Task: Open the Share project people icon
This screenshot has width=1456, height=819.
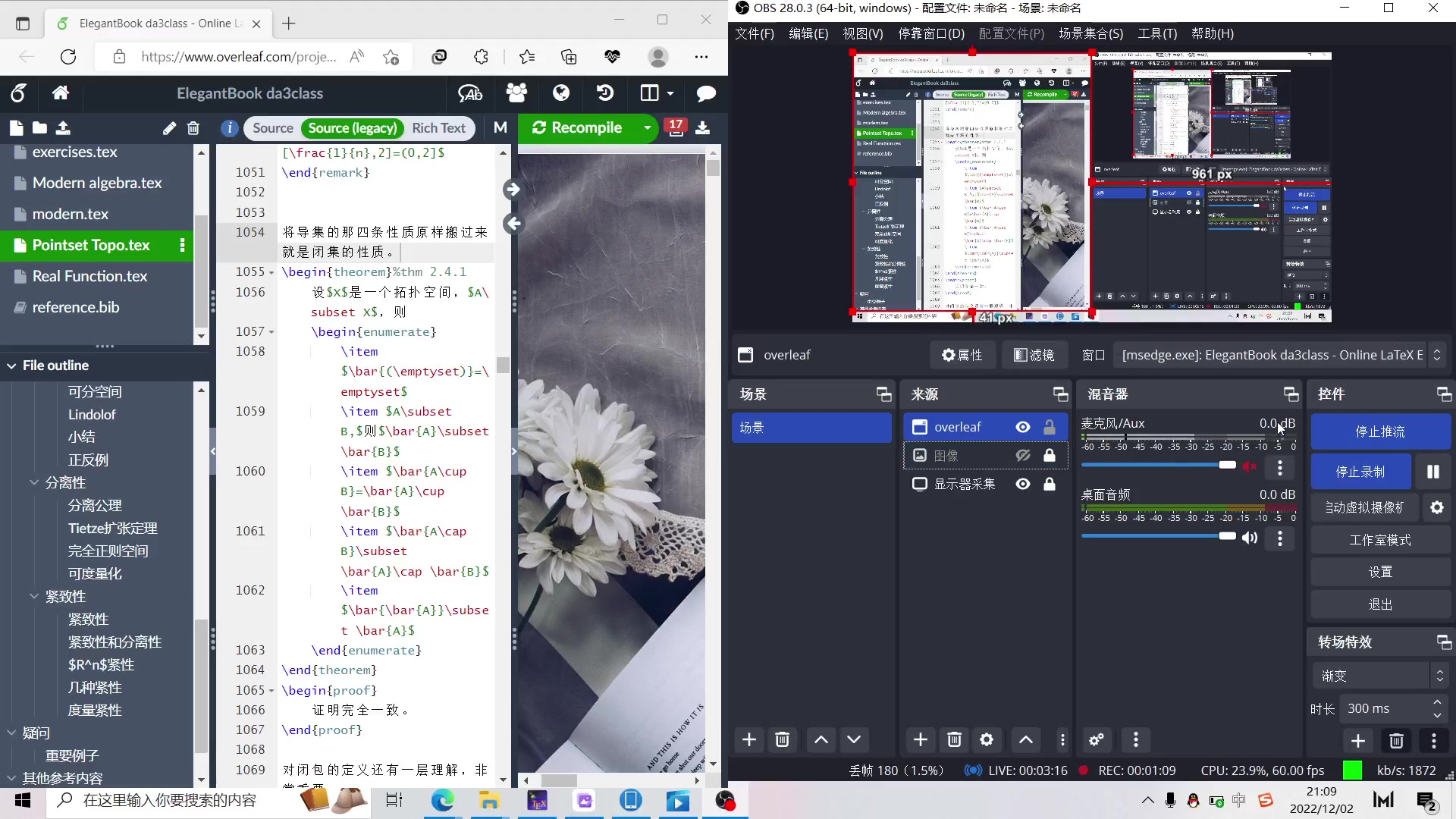Action: coord(516,93)
